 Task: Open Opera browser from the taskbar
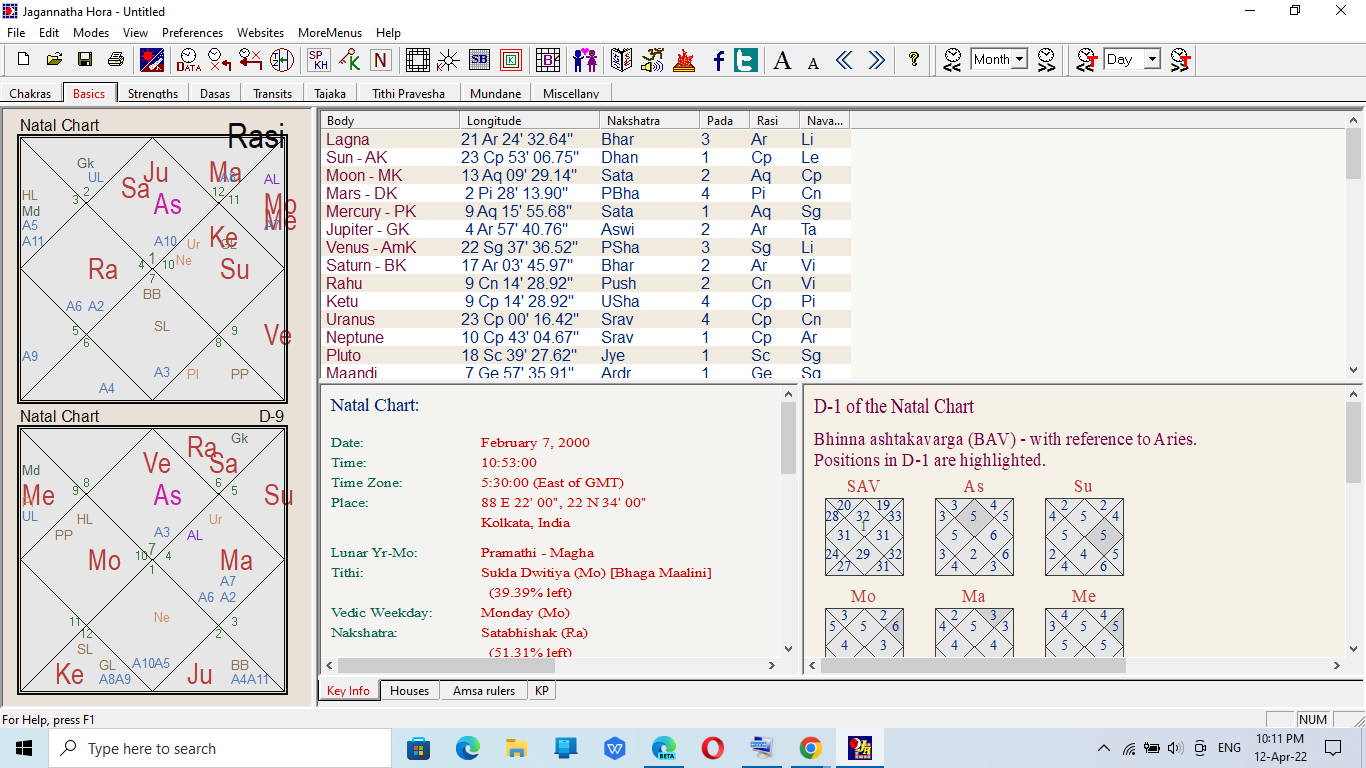[712, 748]
